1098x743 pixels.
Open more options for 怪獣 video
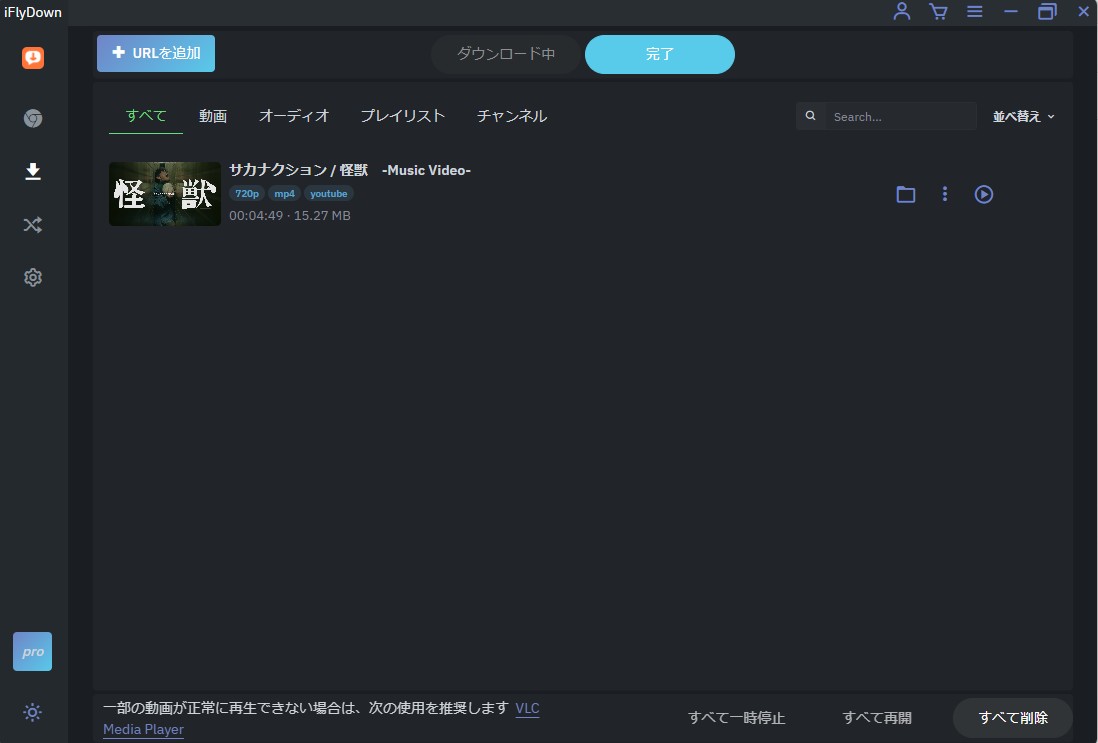tap(945, 194)
